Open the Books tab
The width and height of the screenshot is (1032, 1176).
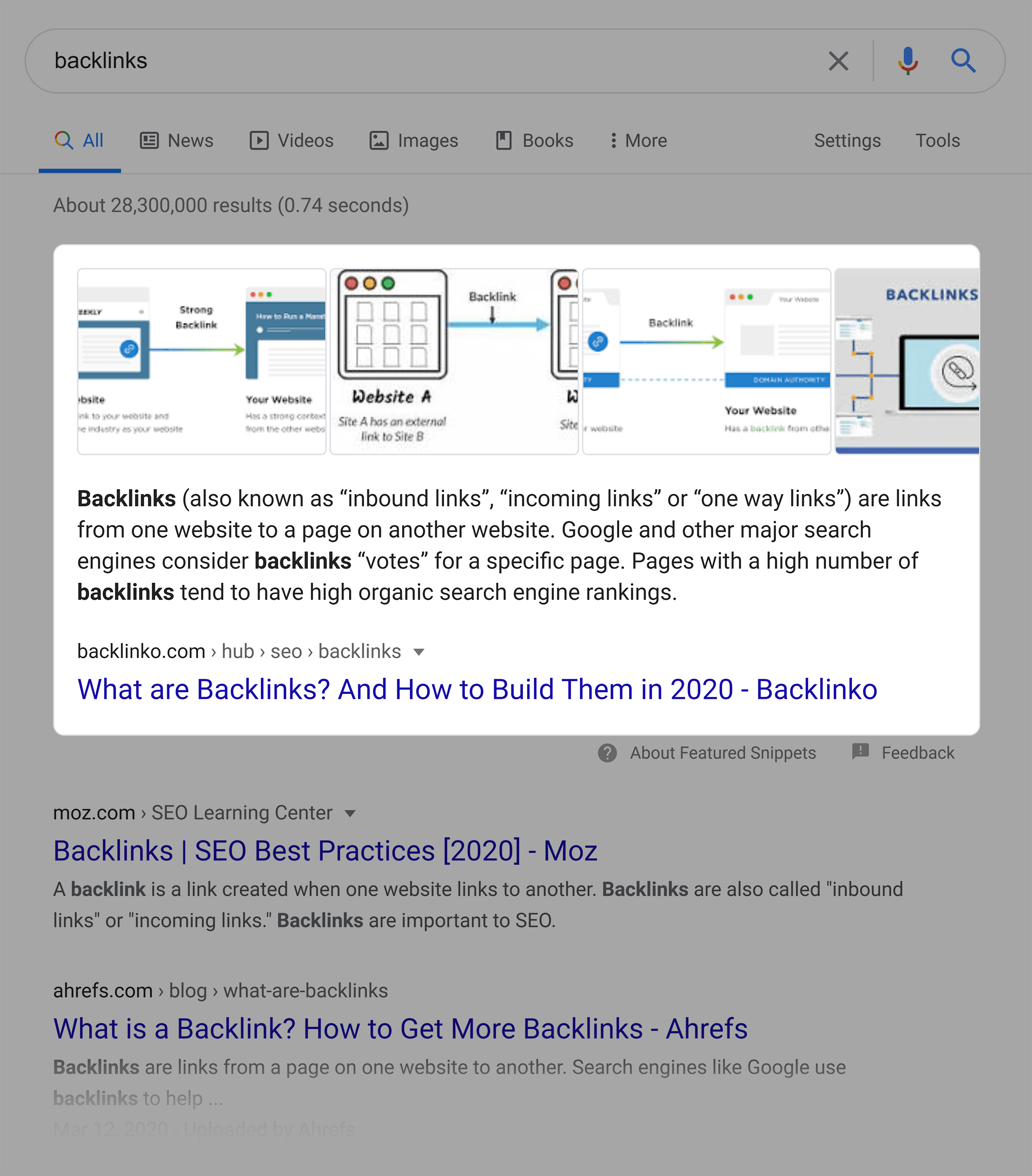click(x=535, y=140)
